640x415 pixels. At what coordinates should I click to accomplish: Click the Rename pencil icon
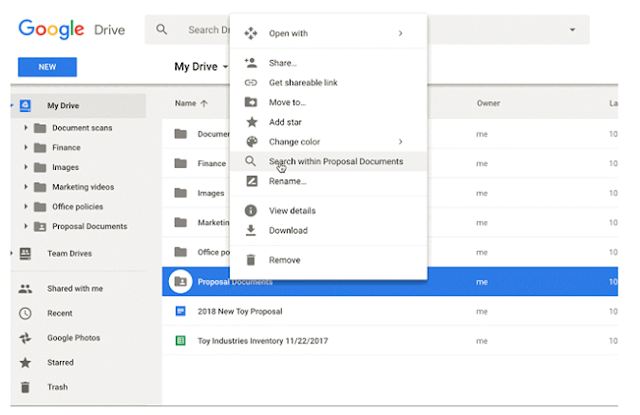[x=252, y=181]
